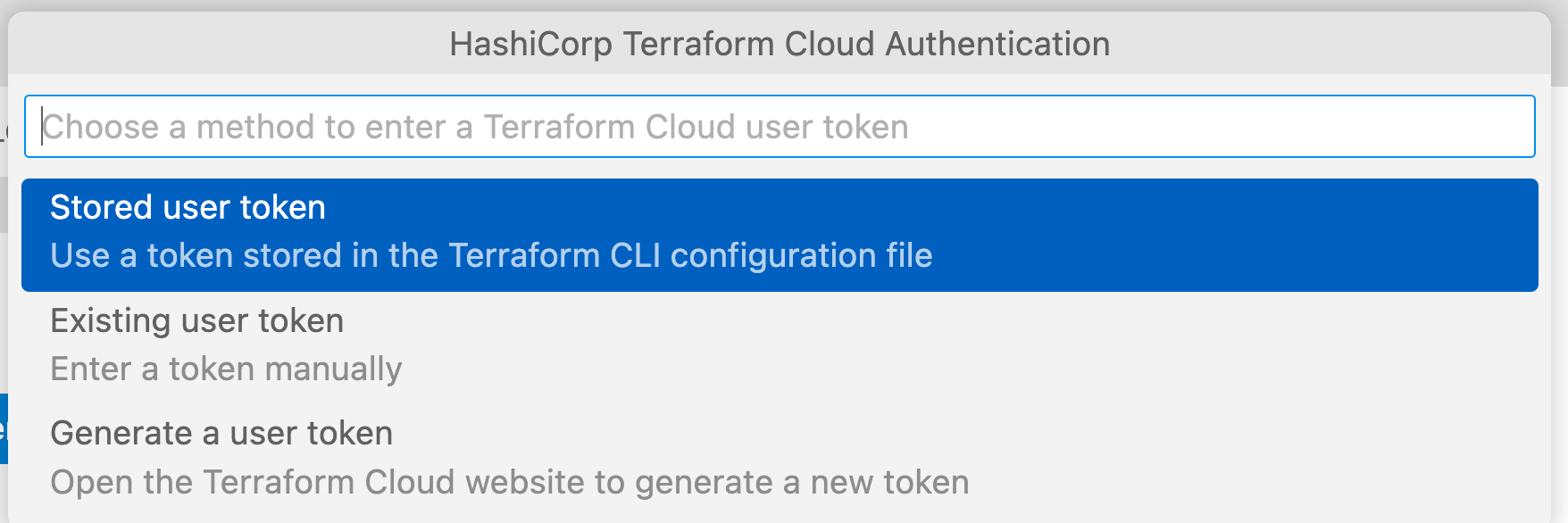Click the Stored user token label text
Image resolution: width=1568 pixels, height=523 pixels.
(188, 206)
